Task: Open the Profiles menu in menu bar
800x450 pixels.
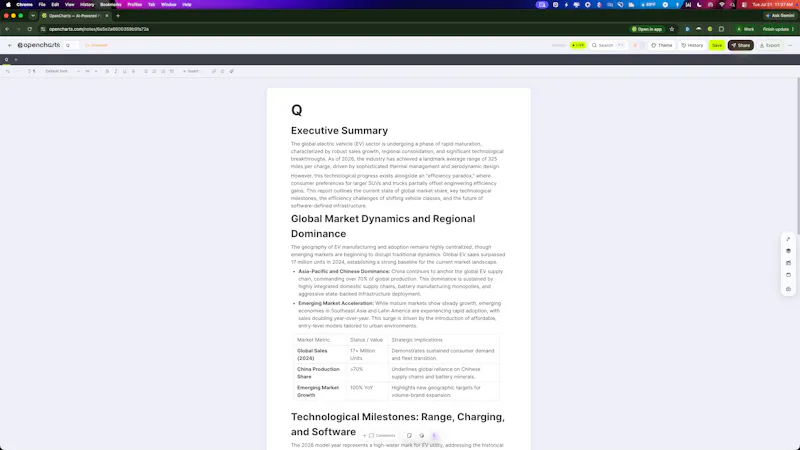Action: pyautogui.click(x=135, y=5)
